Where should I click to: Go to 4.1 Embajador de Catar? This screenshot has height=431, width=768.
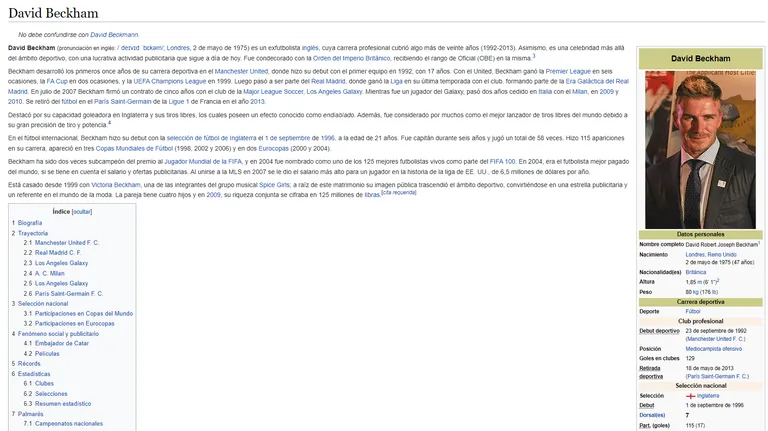click(62, 343)
